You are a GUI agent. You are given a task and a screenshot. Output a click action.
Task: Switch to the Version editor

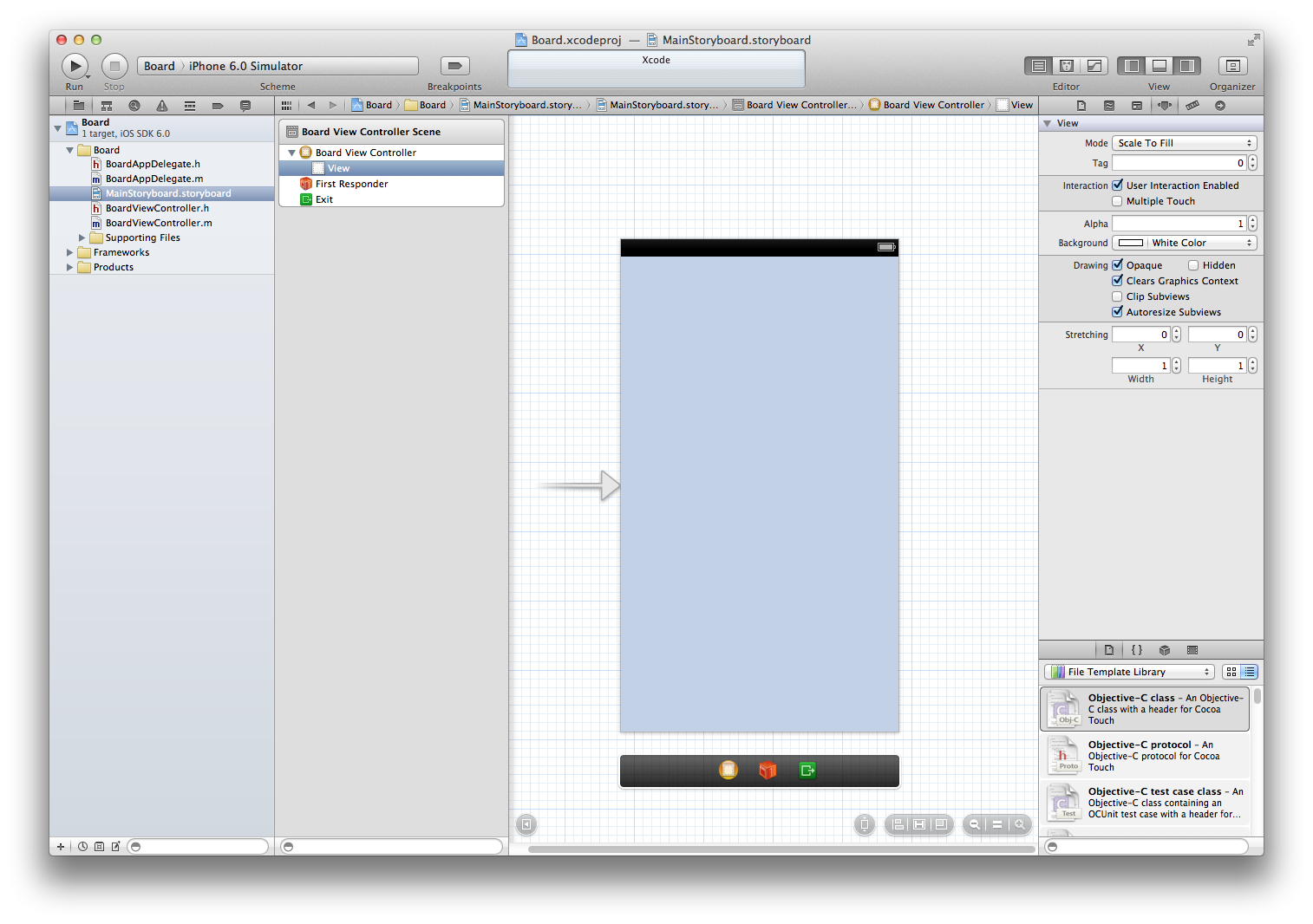pos(1094,66)
